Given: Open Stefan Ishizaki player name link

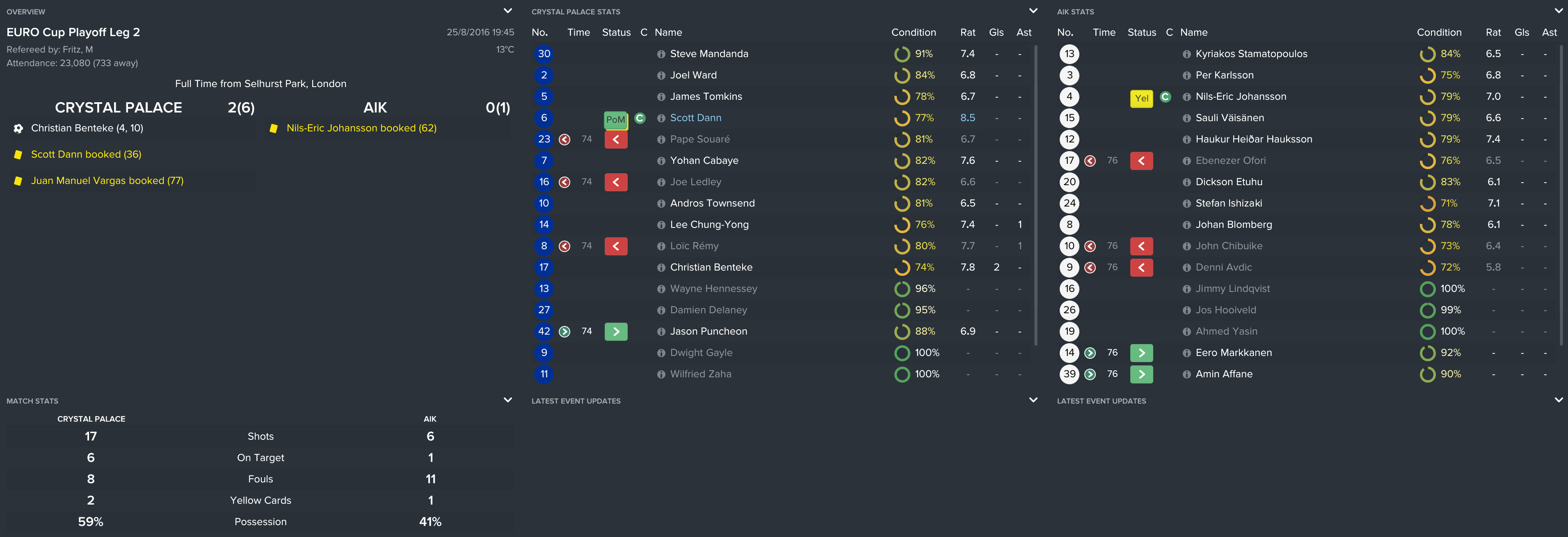Looking at the screenshot, I should [x=1228, y=203].
